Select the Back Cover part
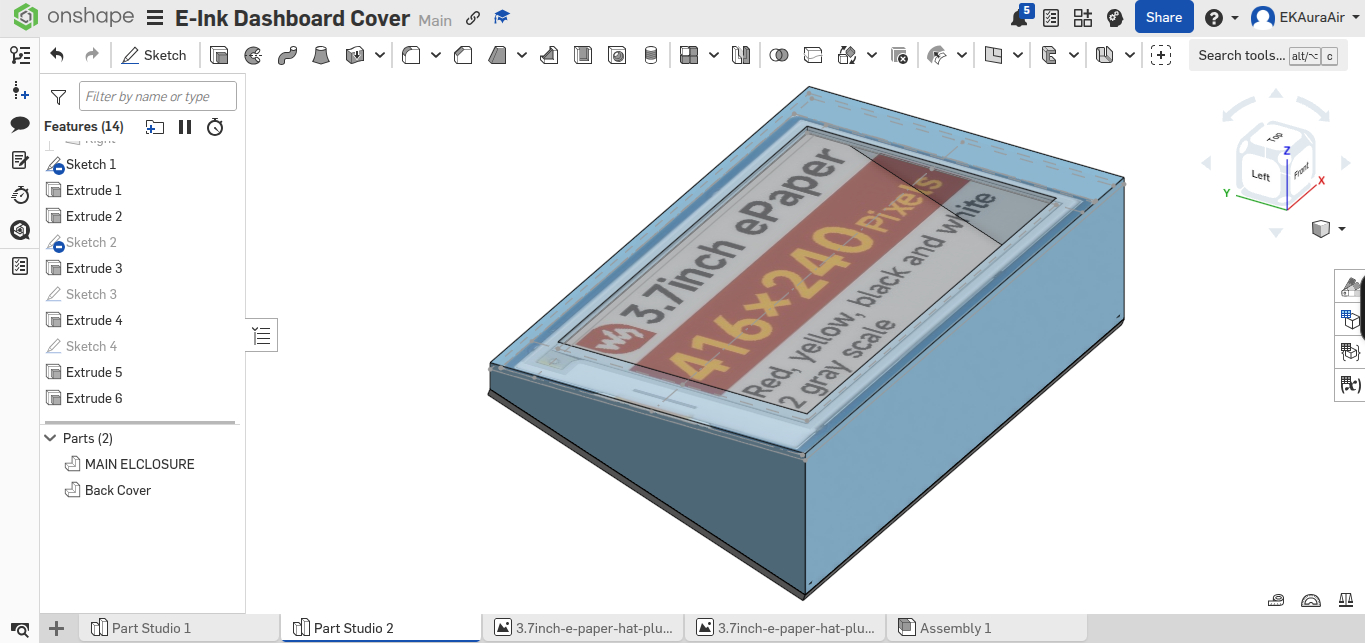The height and width of the screenshot is (643, 1365). pos(118,490)
